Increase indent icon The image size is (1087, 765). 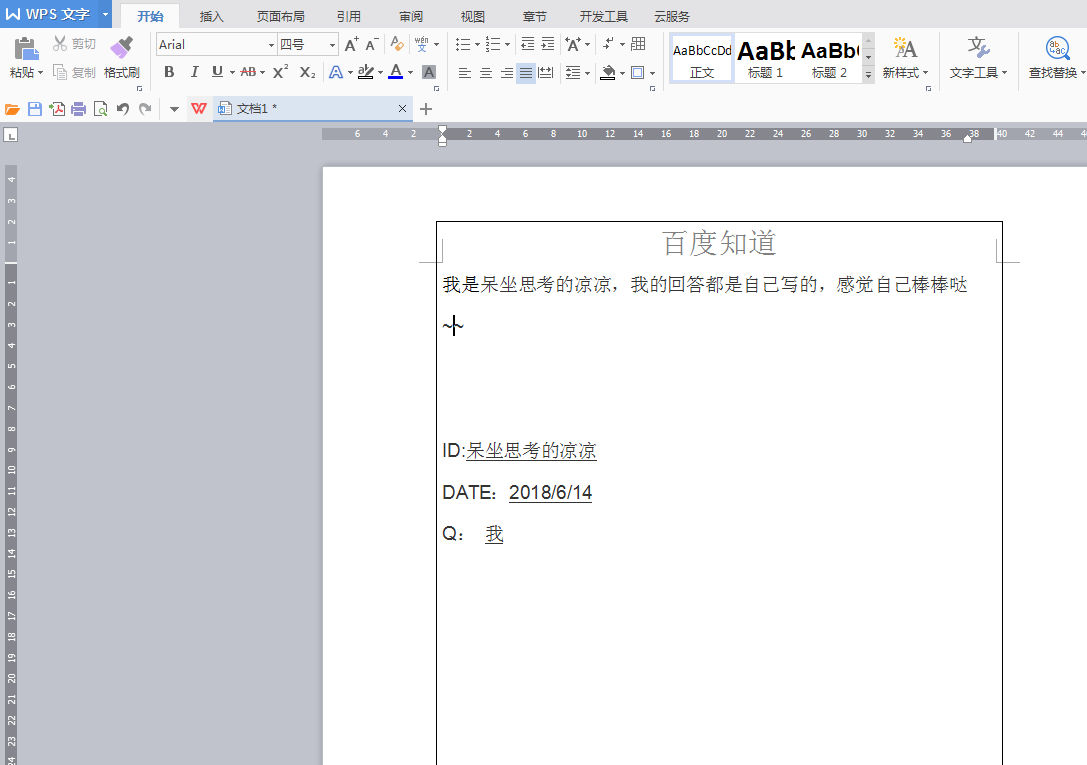click(x=548, y=44)
